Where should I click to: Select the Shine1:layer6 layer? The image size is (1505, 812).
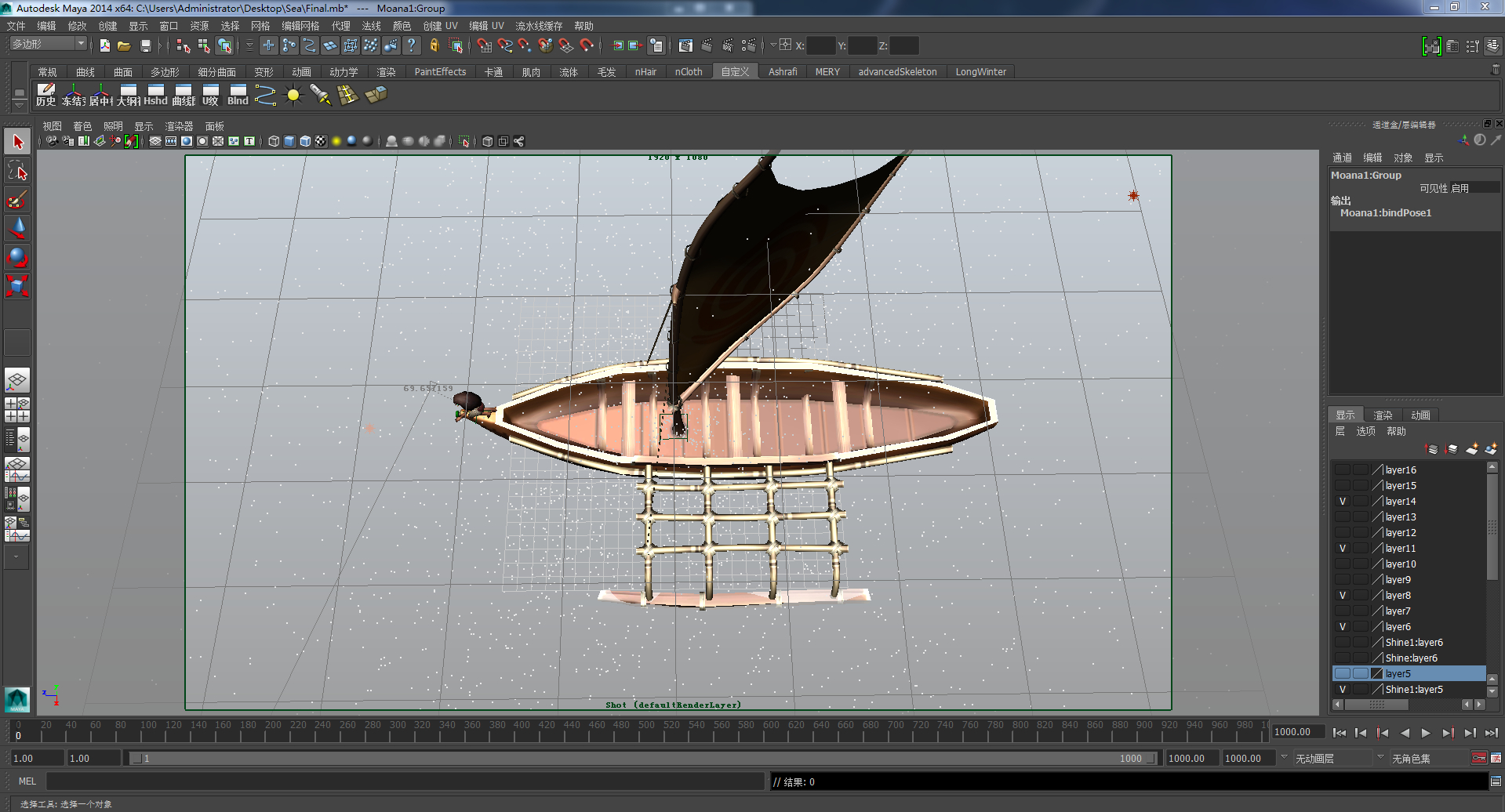click(x=1413, y=643)
